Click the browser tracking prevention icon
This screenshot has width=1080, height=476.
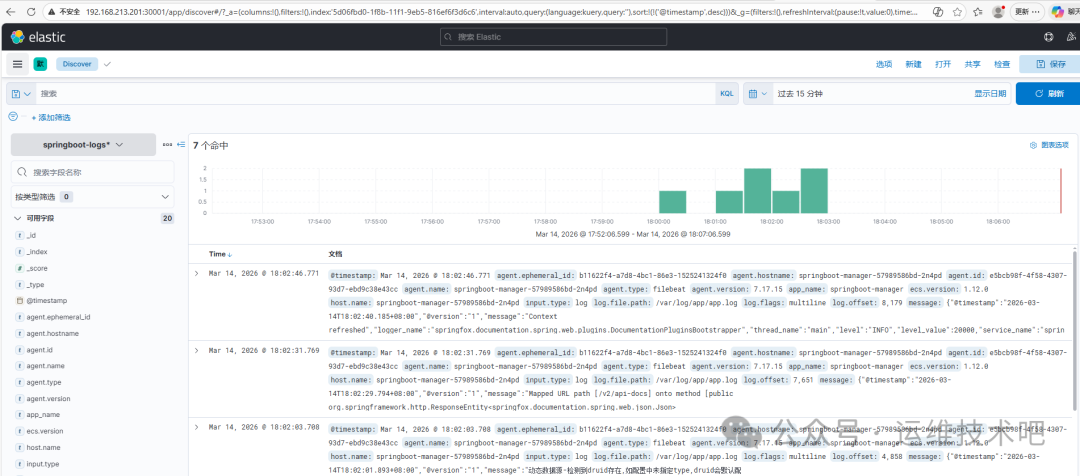pos(937,12)
